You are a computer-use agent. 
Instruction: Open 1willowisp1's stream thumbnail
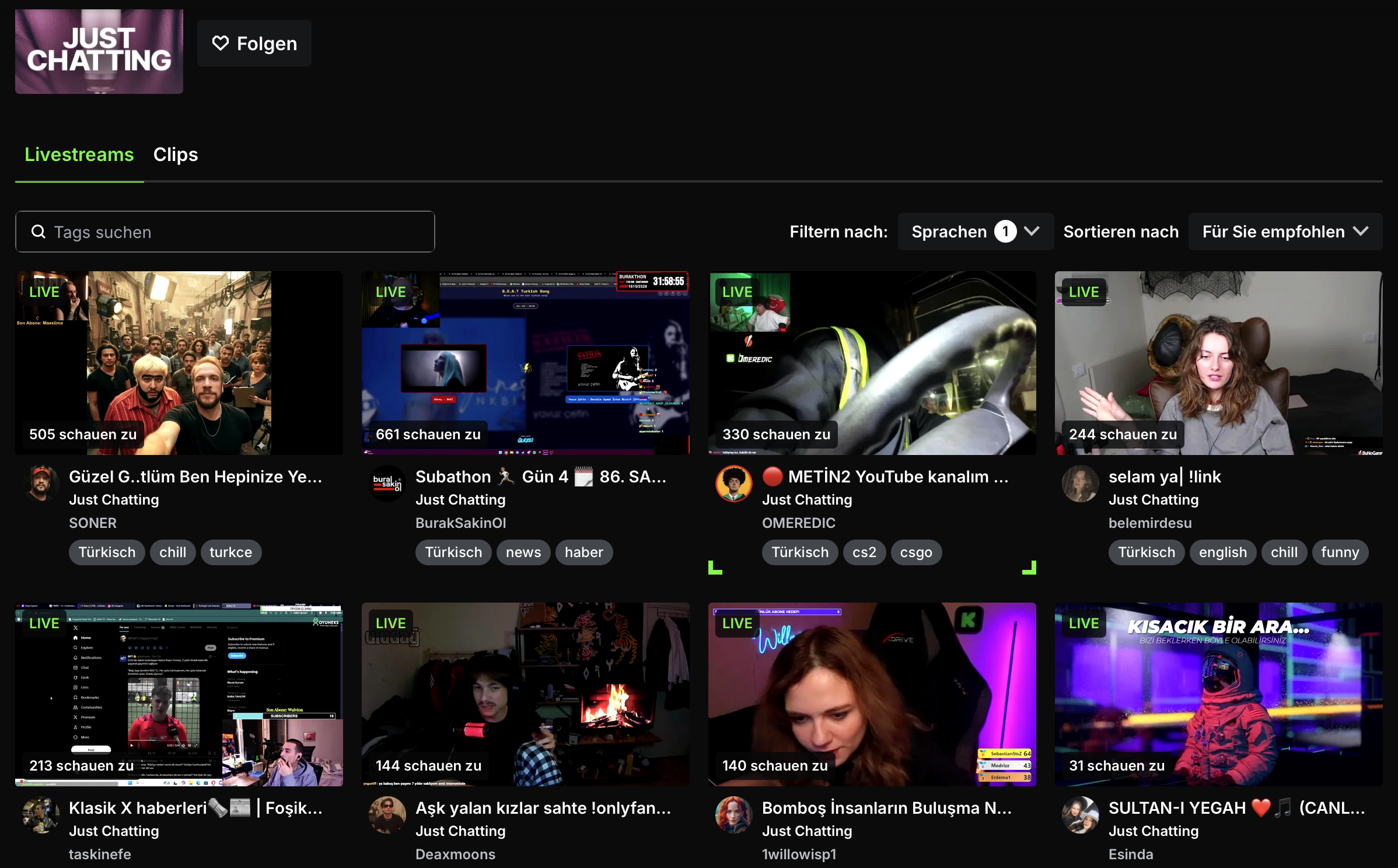tap(872, 694)
